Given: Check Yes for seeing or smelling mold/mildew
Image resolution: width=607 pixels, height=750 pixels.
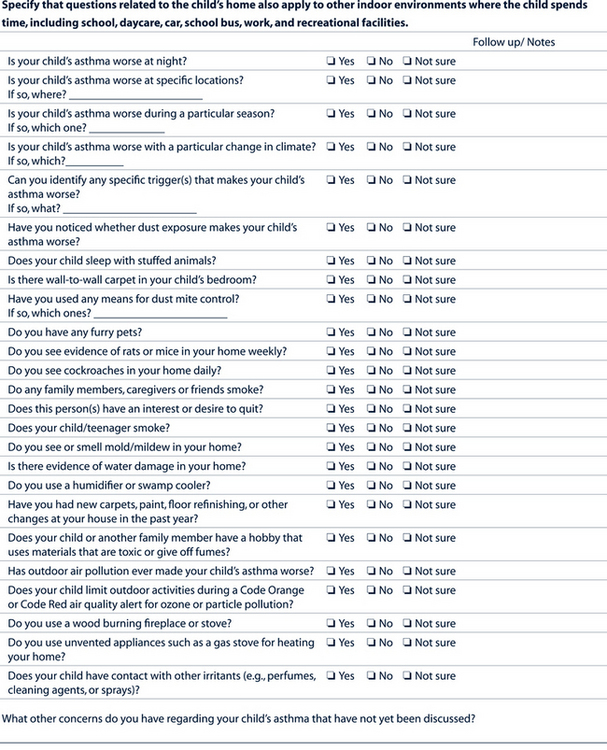Looking at the screenshot, I should [331, 447].
